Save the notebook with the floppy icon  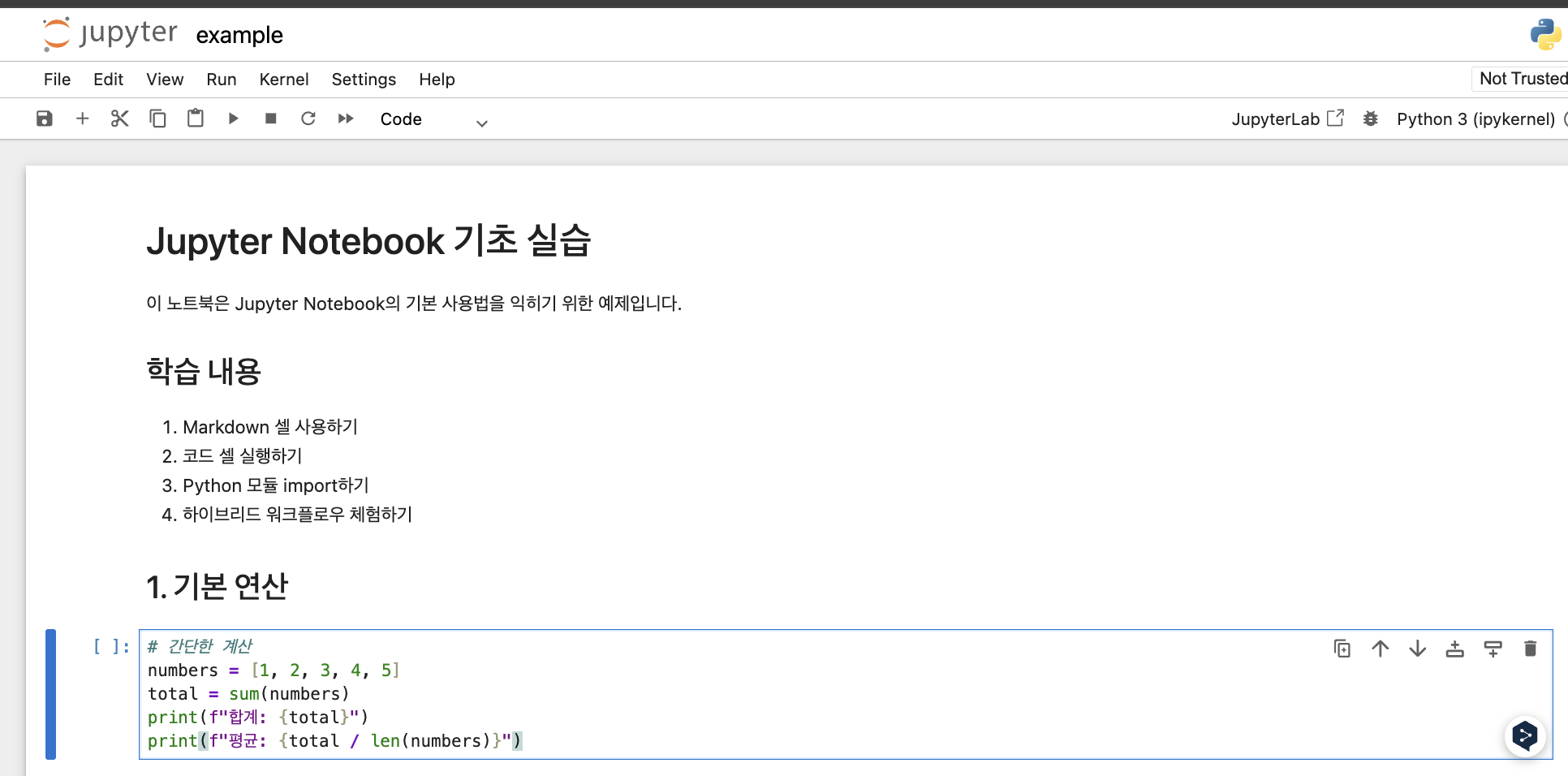45,119
